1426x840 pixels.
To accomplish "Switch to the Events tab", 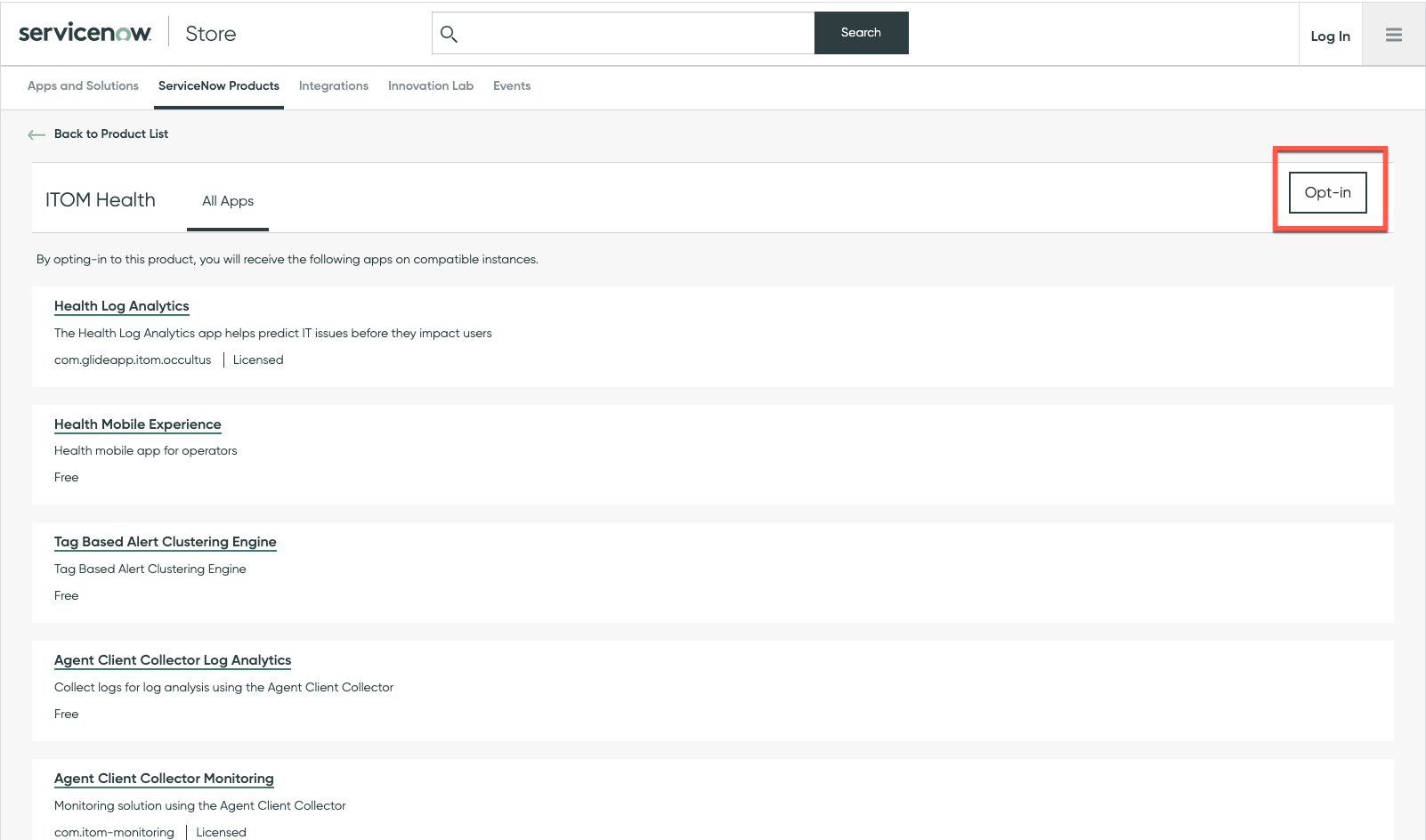I will (x=512, y=86).
